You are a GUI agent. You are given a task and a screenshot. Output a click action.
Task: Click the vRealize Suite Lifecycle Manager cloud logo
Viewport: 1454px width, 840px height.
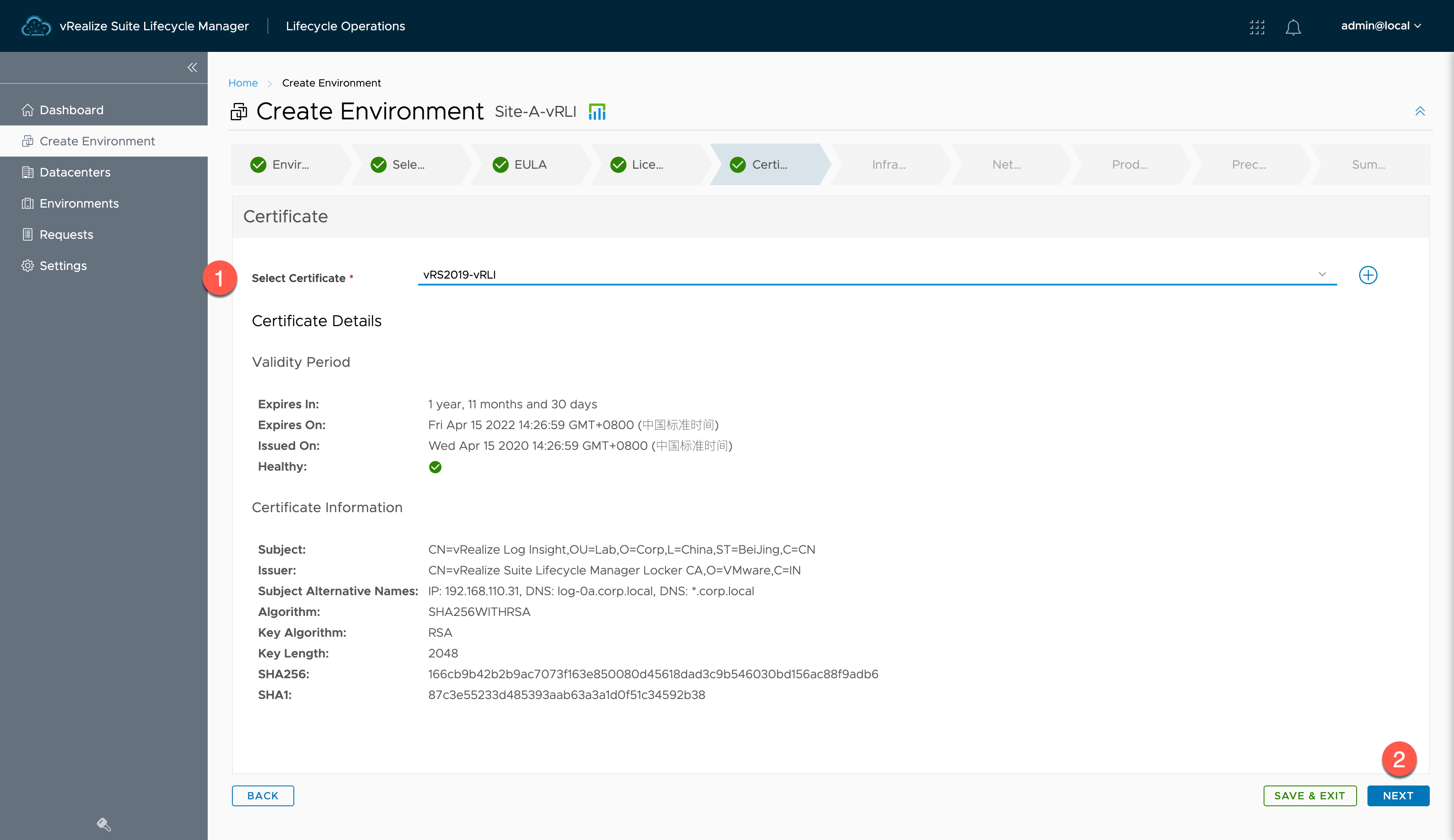(36, 26)
